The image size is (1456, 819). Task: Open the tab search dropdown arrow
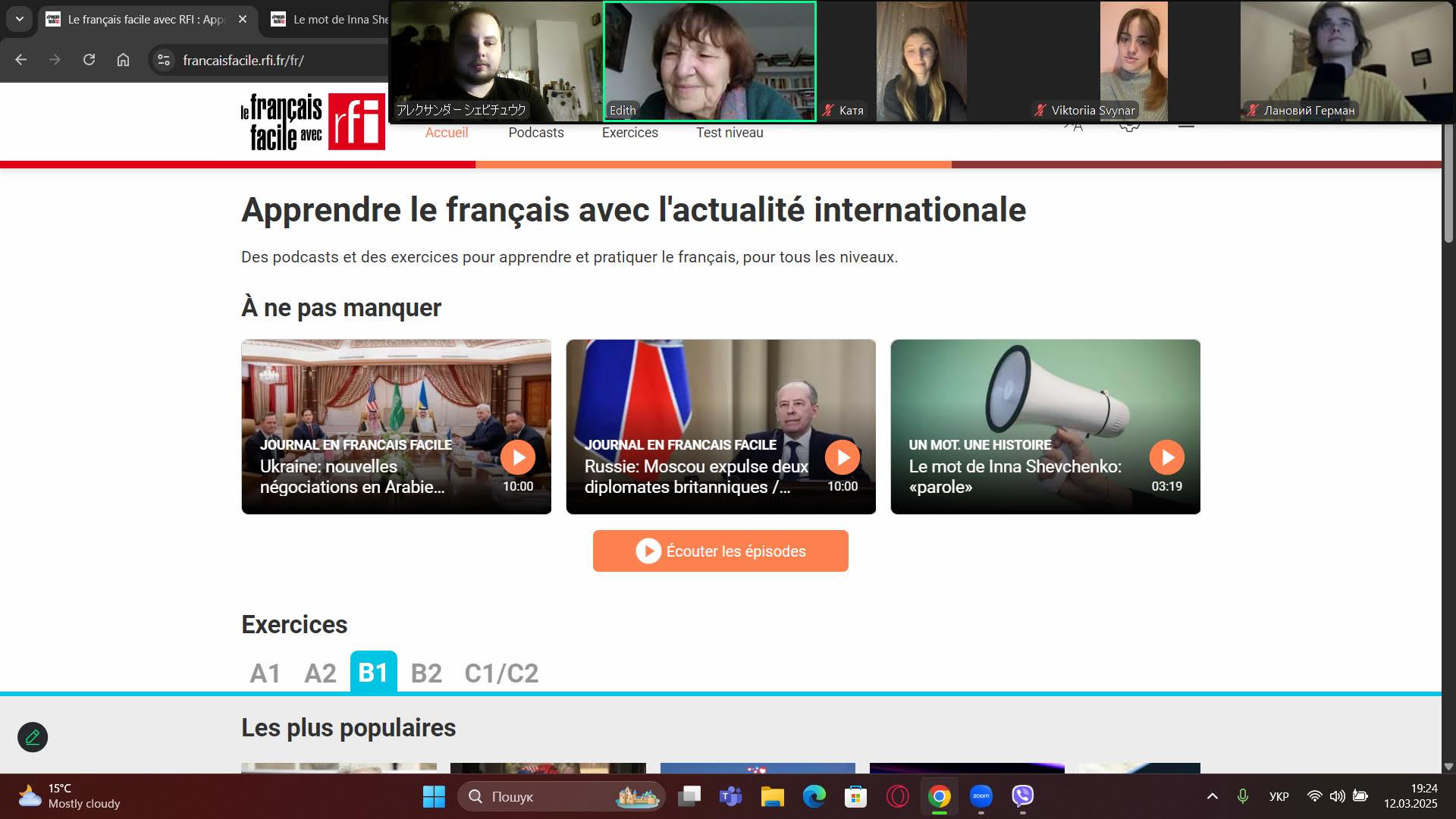click(20, 19)
